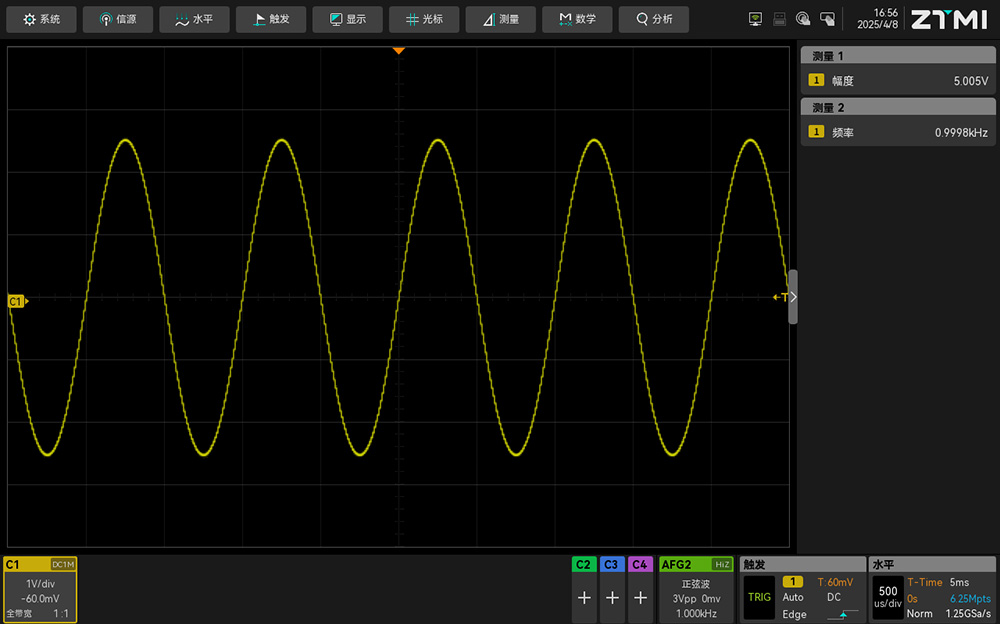
Task: Click the single-finger touch mode icon
Action: pyautogui.click(x=803, y=19)
